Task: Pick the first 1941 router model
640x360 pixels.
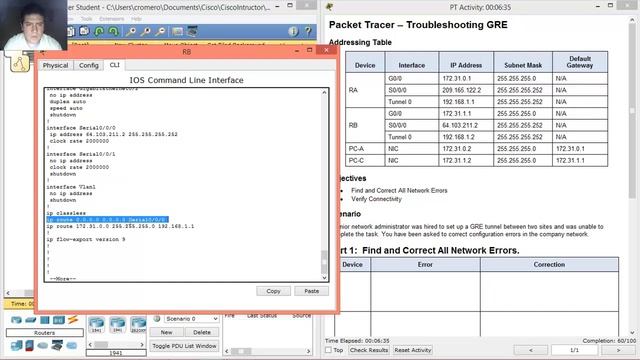Action: [x=96, y=324]
